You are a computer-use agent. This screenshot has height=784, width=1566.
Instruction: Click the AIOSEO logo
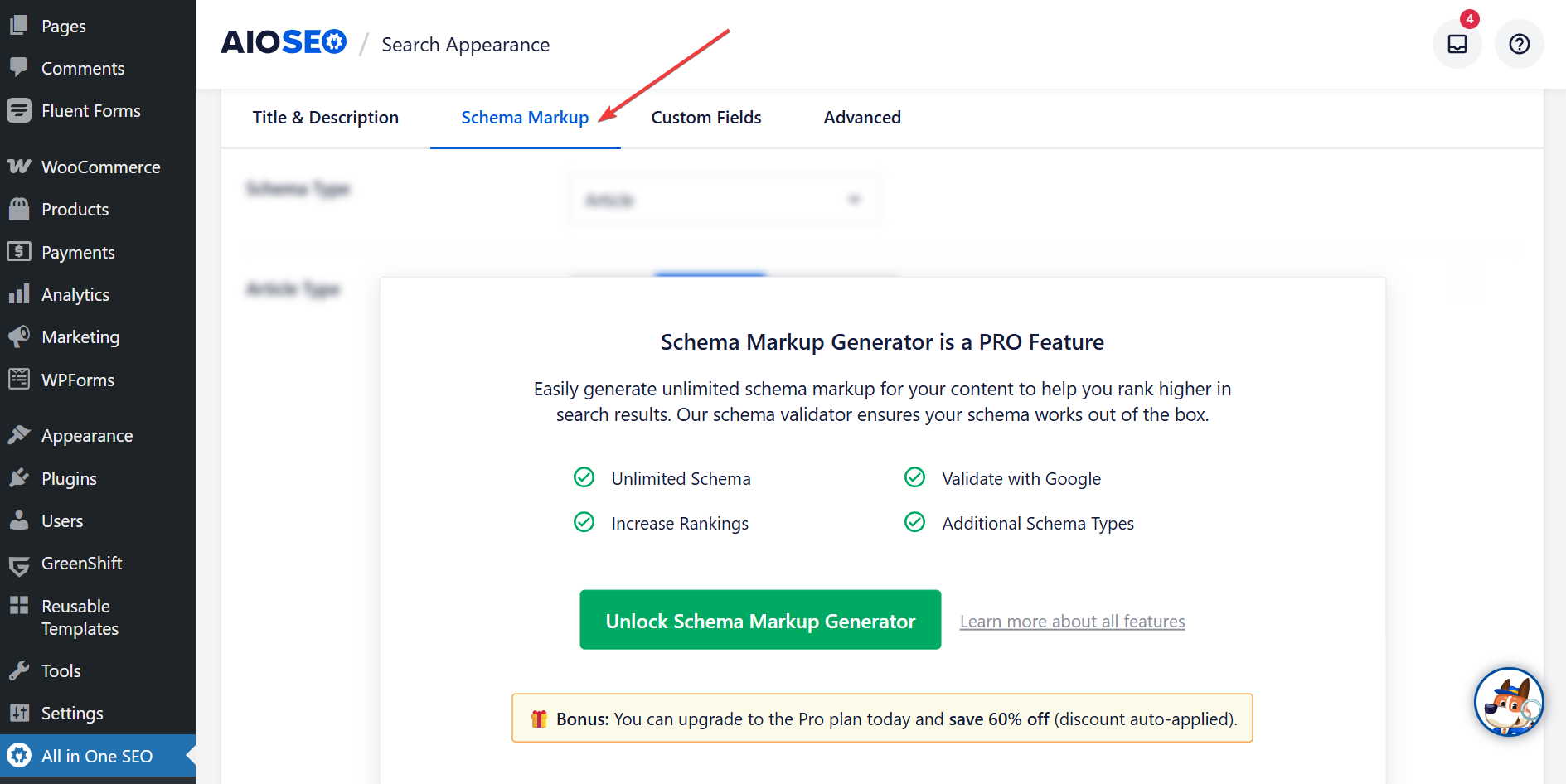284,42
